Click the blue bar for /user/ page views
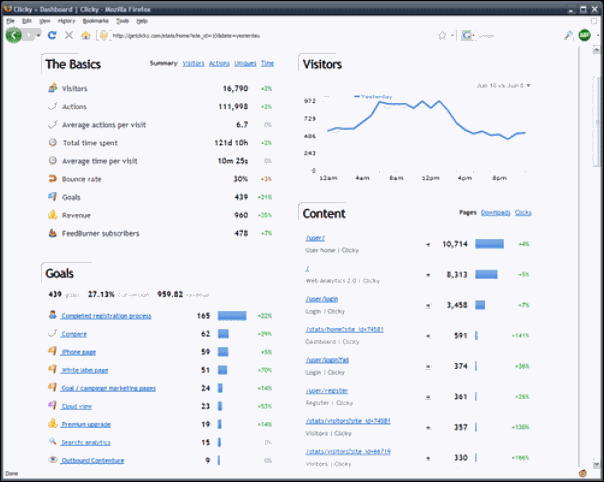Screen dimensions: 604x482 click(x=489, y=244)
